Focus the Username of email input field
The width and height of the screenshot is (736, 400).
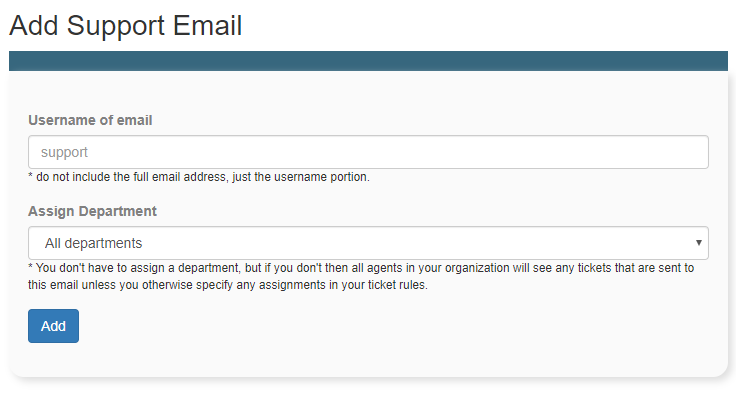click(368, 152)
